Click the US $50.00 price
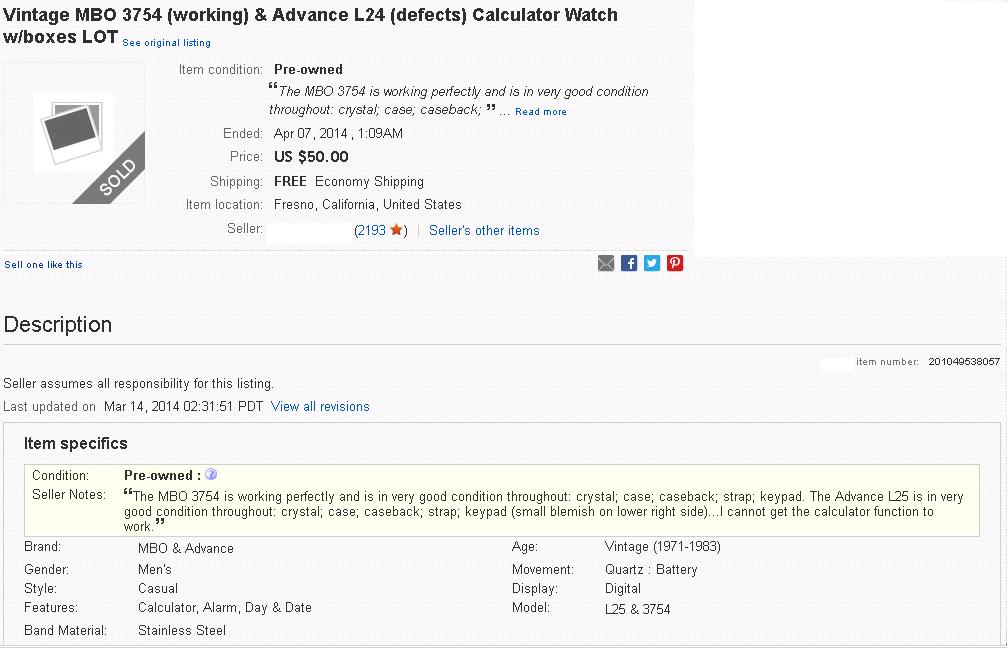Image resolution: width=1007 pixels, height=648 pixels. [x=311, y=157]
